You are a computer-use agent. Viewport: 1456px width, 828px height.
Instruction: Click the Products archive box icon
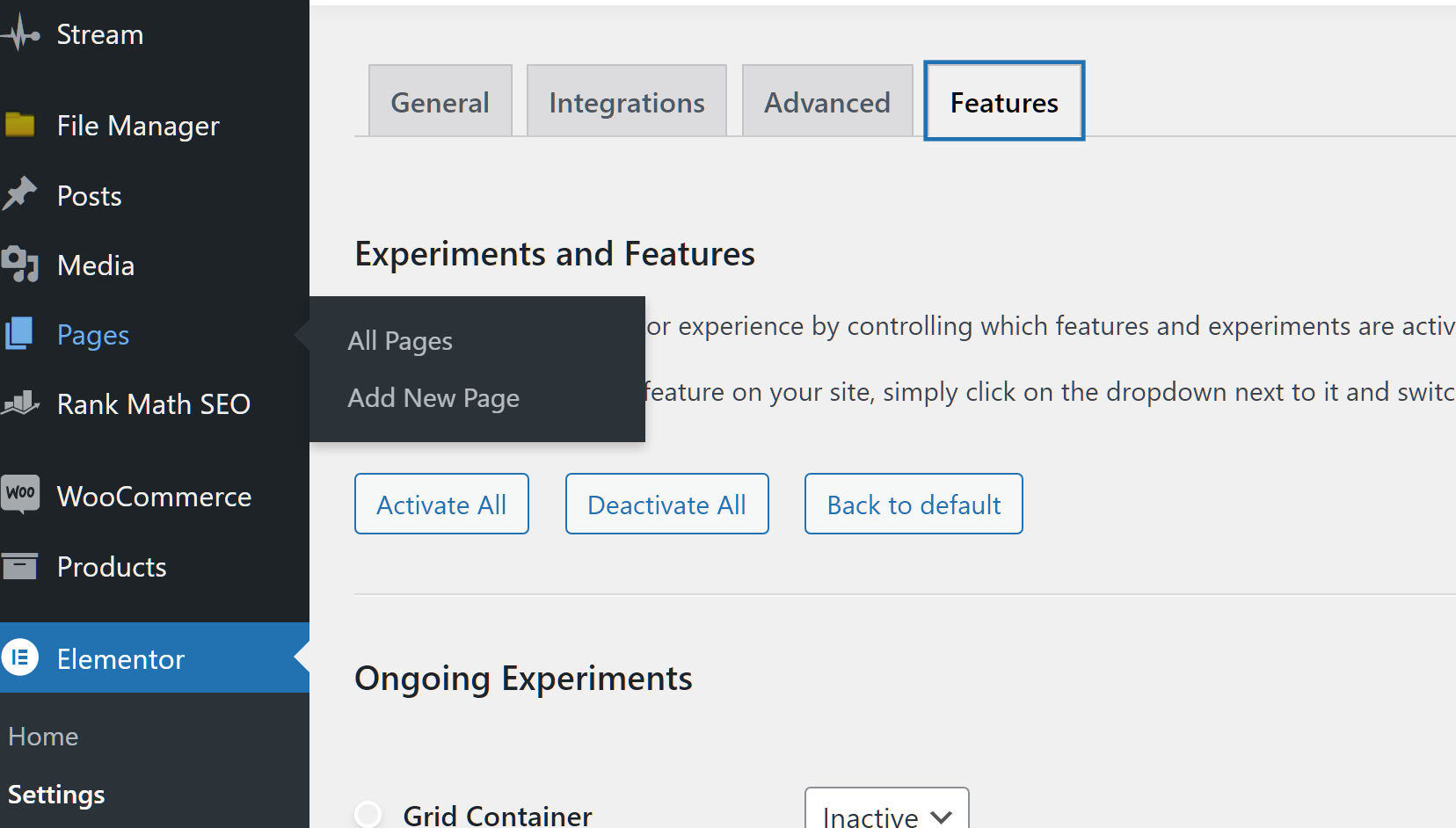(x=20, y=567)
